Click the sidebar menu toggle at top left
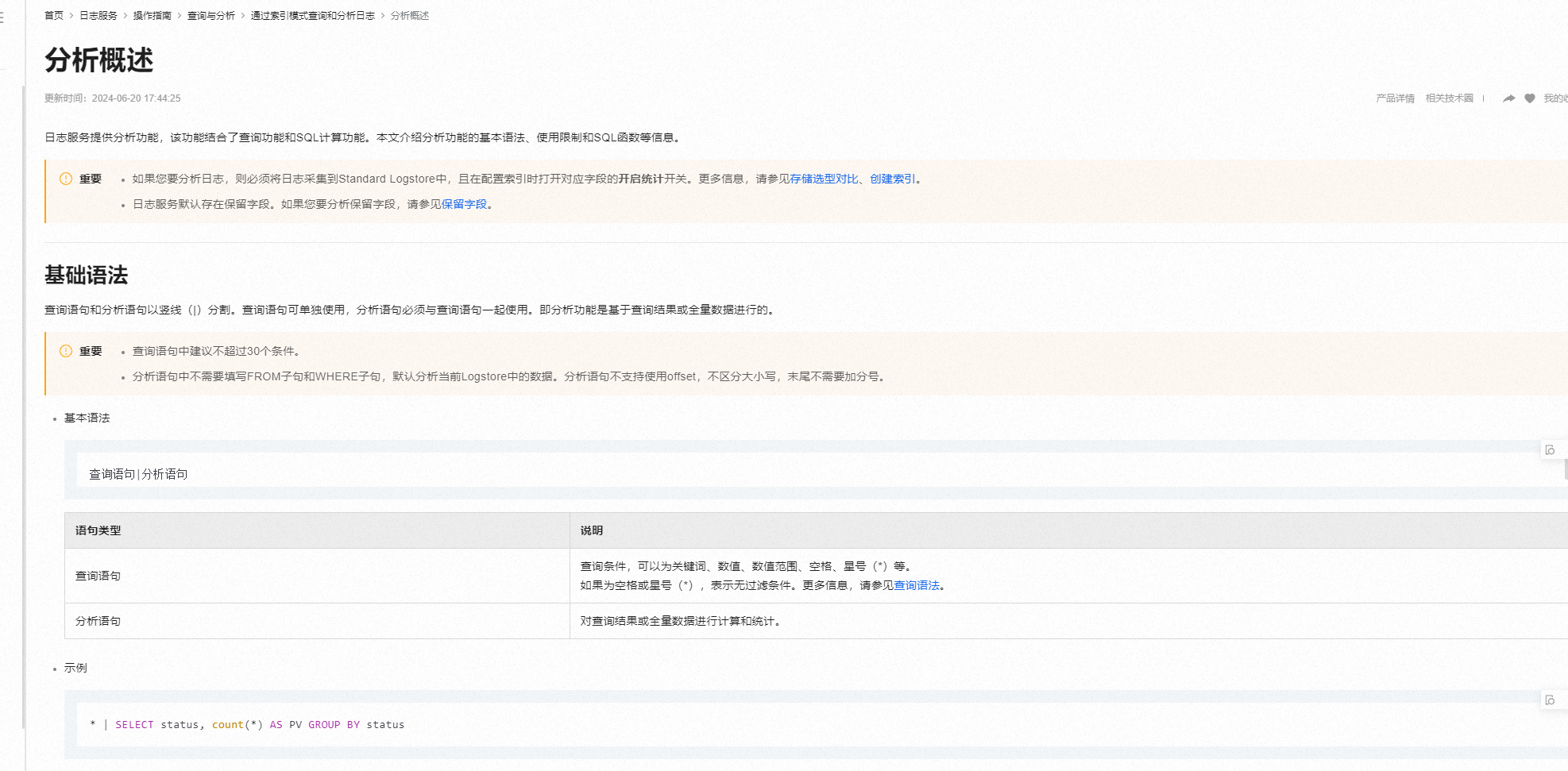The image size is (1568, 771). point(2,17)
